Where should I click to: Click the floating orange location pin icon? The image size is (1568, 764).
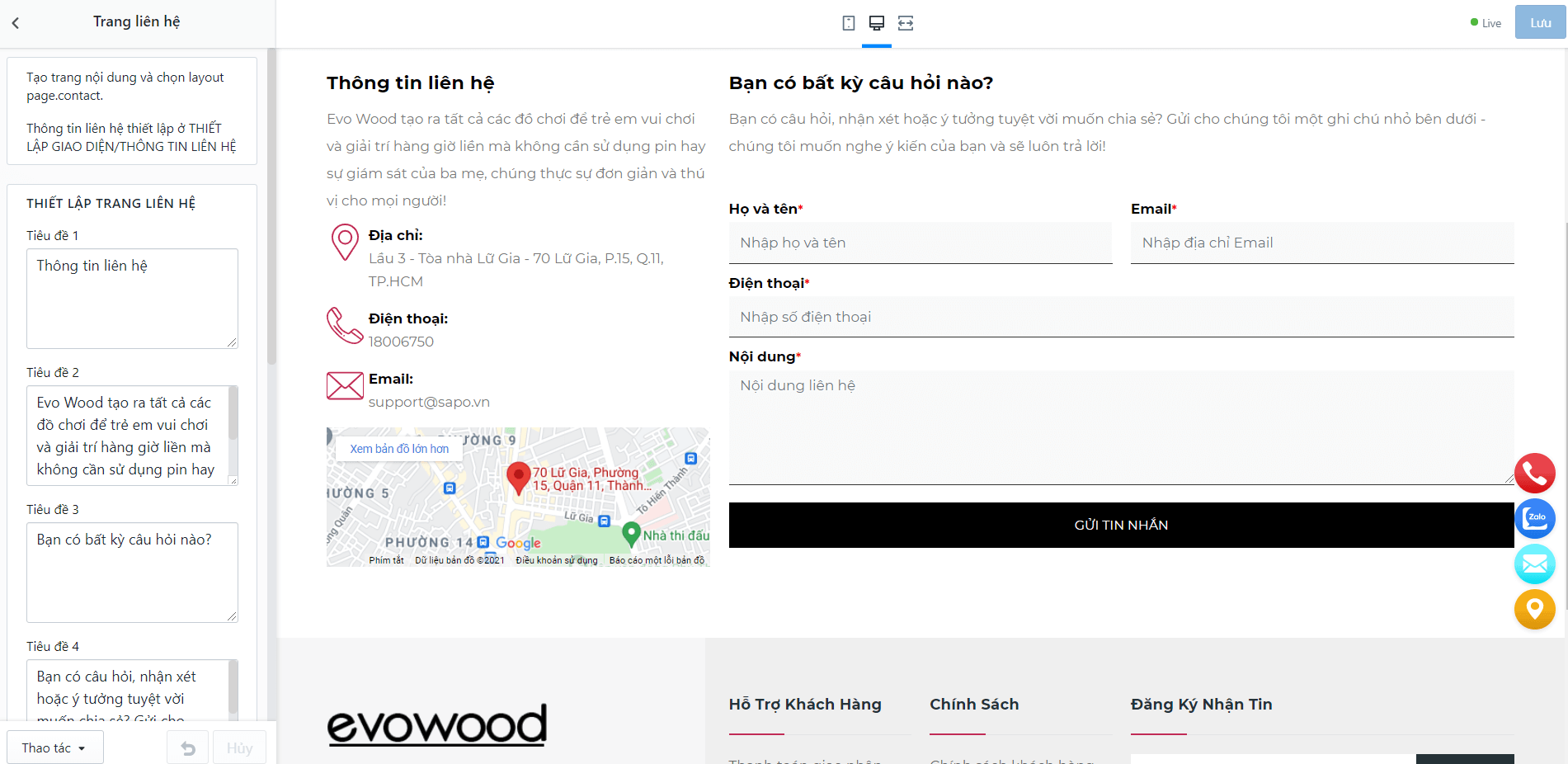click(1535, 609)
